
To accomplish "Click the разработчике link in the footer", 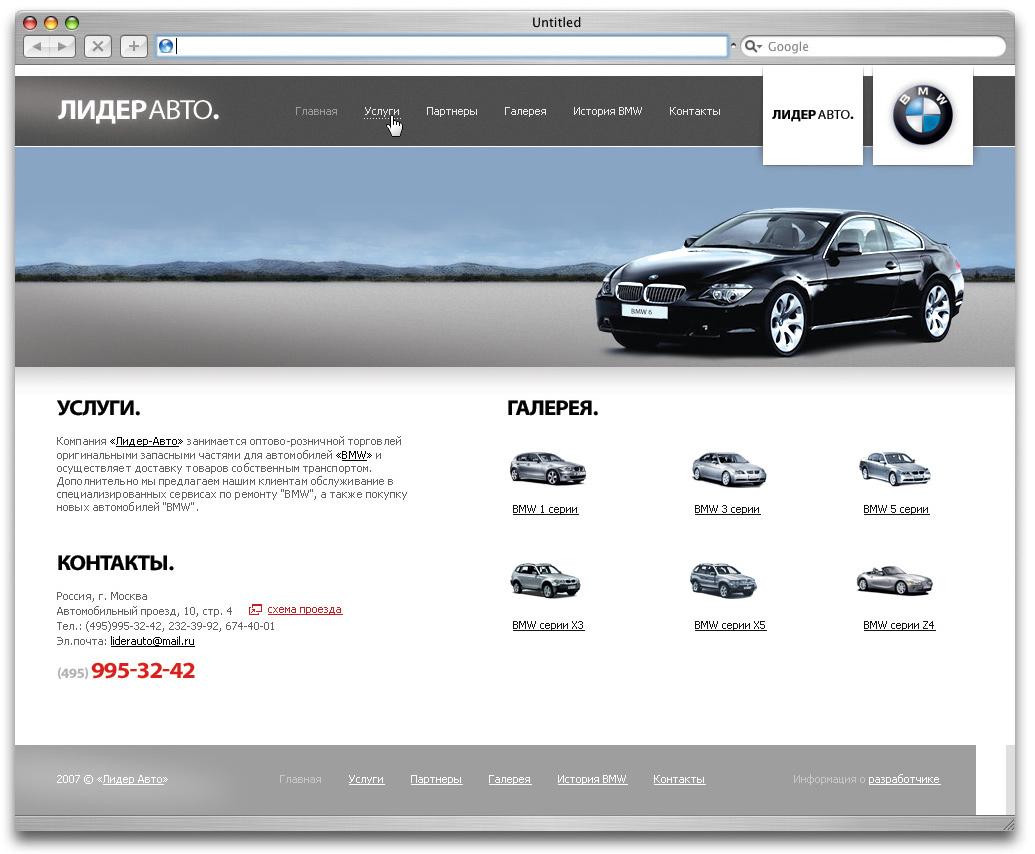I will click(905, 778).
